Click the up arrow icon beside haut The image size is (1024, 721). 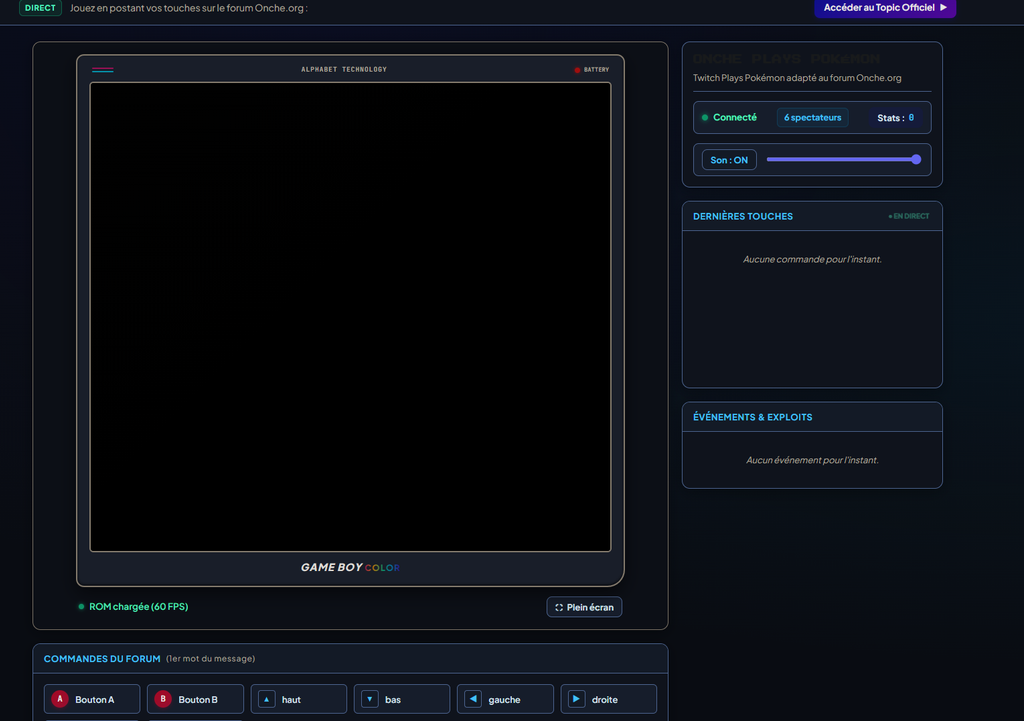pos(266,699)
